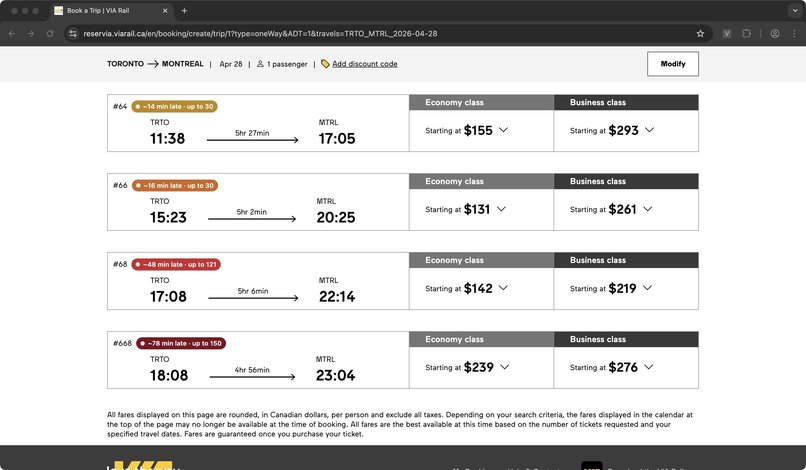Screen dimensions: 806x470
Task: Open the profile avatar icon
Action: pos(775,33)
